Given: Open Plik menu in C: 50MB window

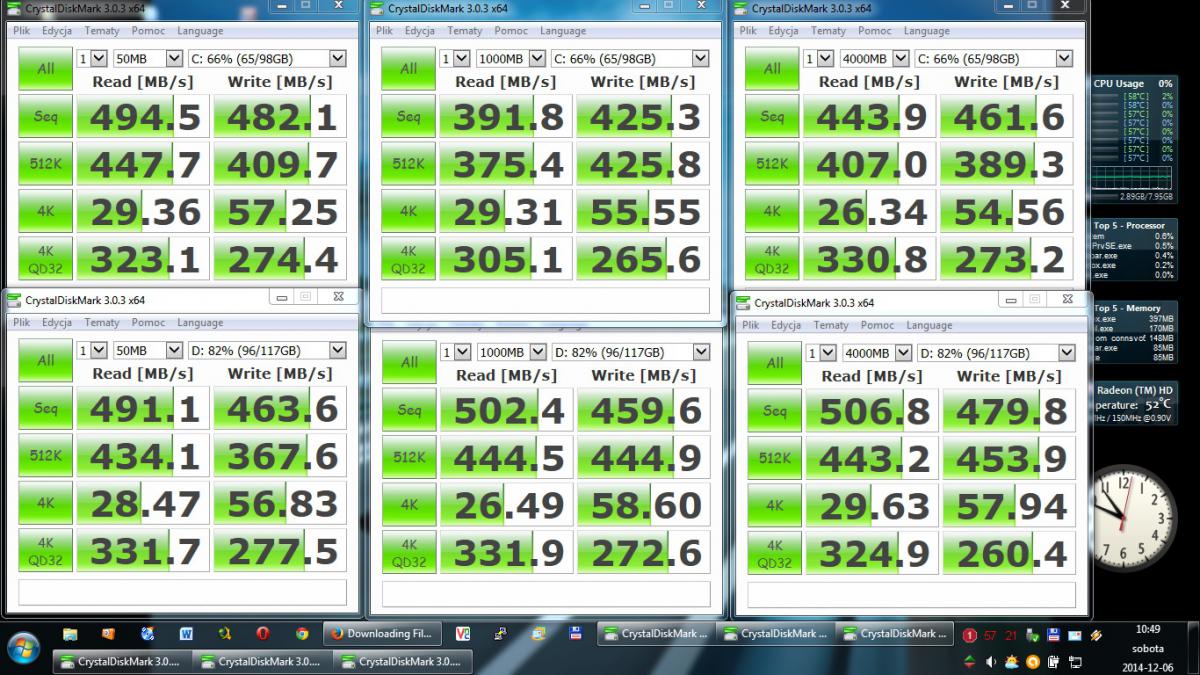Looking at the screenshot, I should (22, 30).
